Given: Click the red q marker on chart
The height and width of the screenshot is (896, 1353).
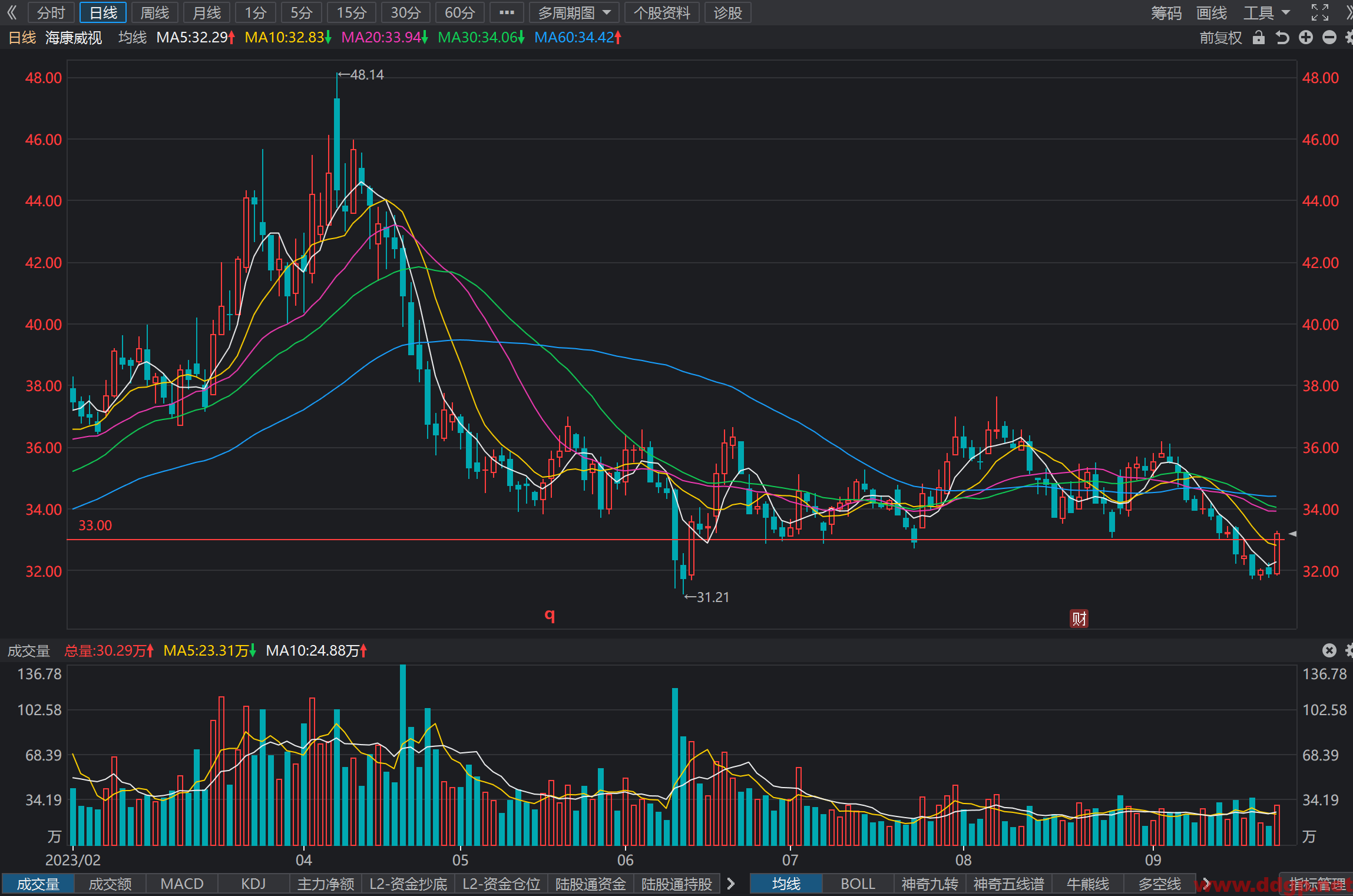Looking at the screenshot, I should 550,616.
